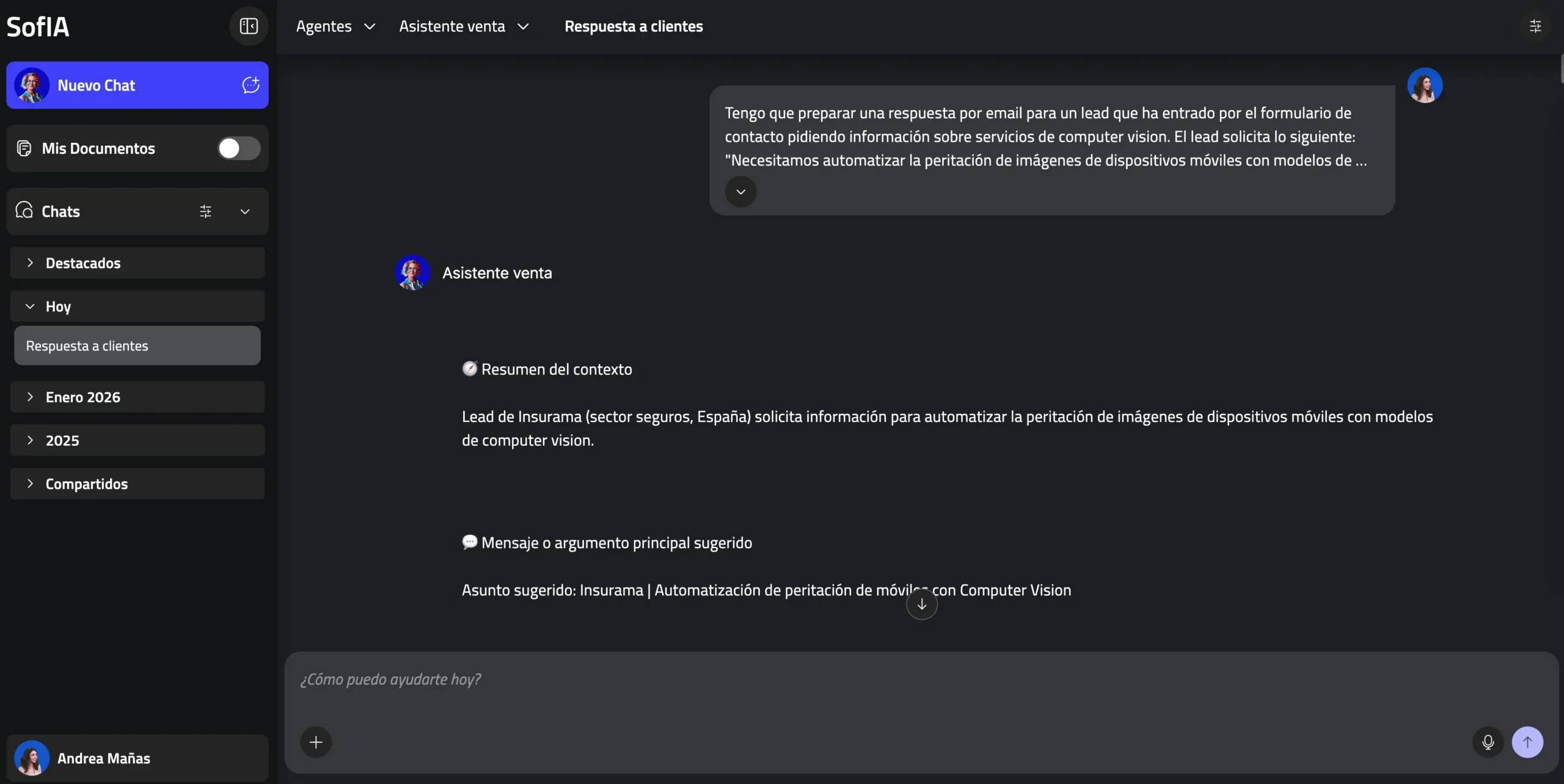
Task: Start a Nuevo Chat
Action: [97, 85]
